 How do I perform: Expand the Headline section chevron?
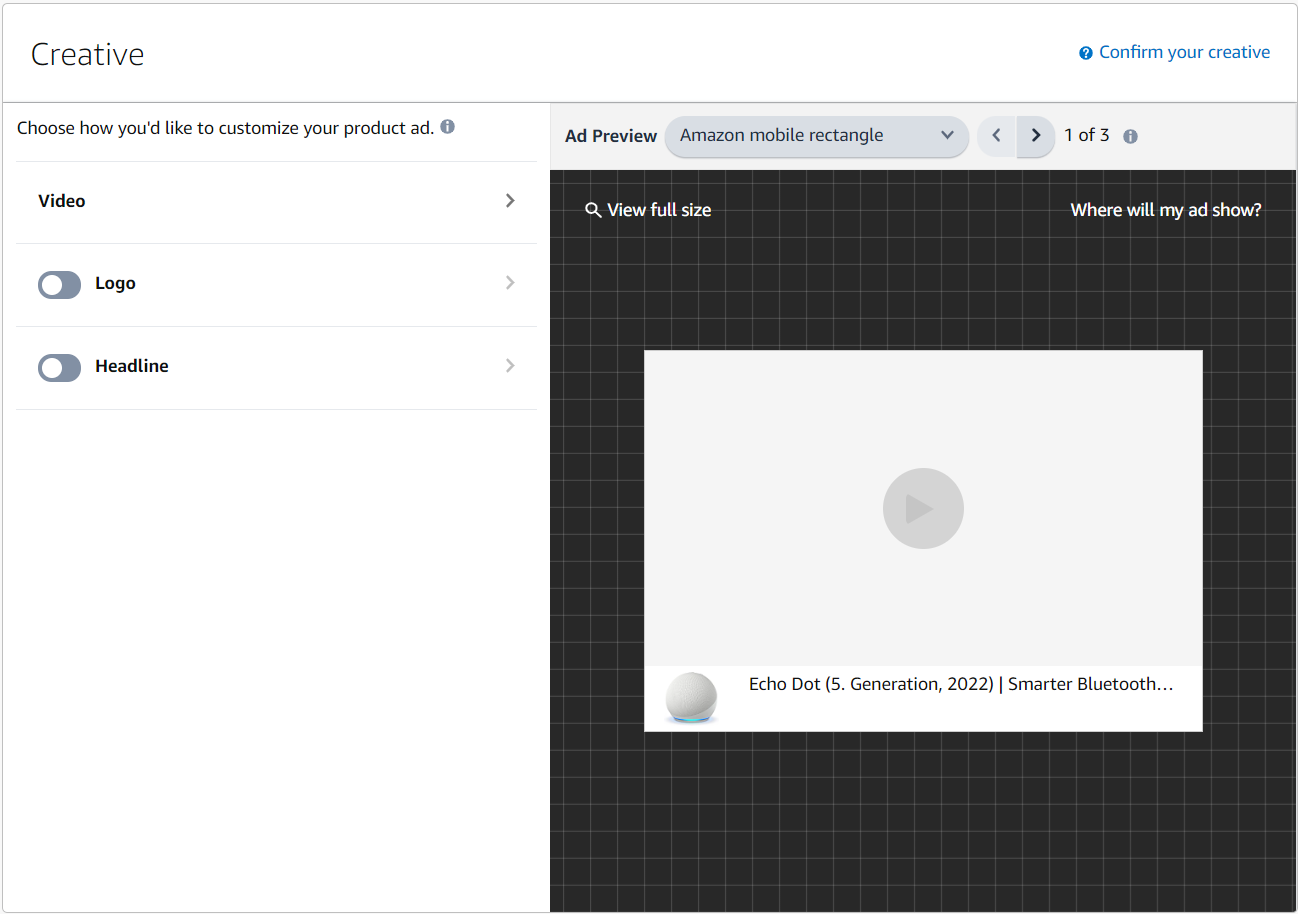(x=510, y=366)
